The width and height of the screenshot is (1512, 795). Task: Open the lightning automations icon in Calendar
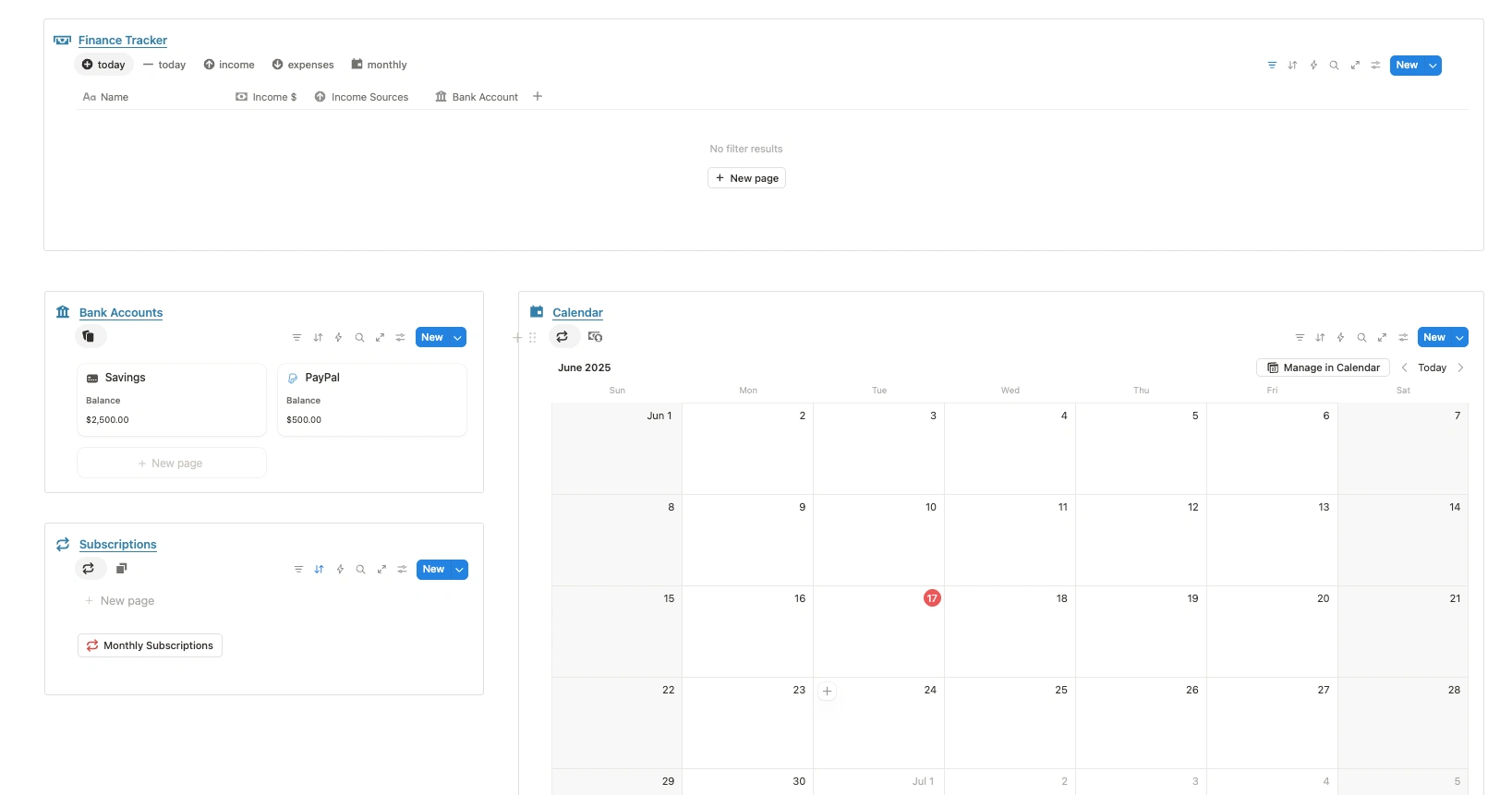click(x=1340, y=338)
